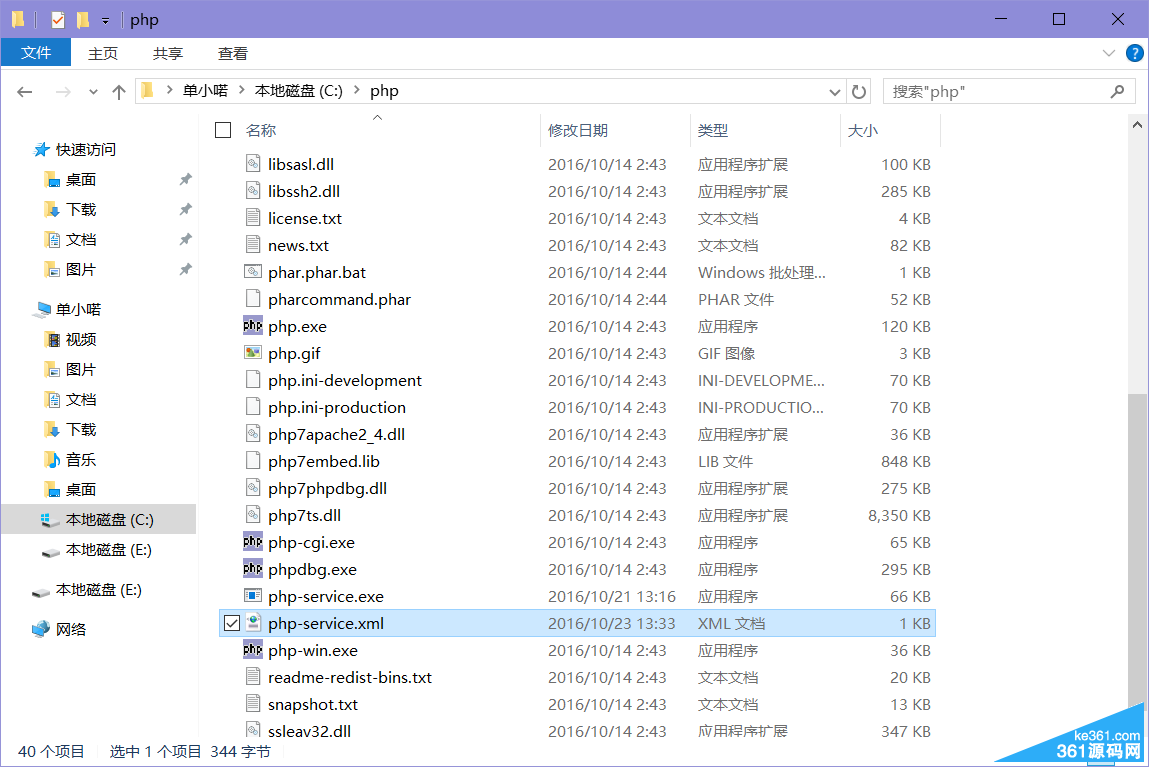Viewport: 1149px width, 767px height.
Task: Click the phar.phar.bat batch file icon
Action: tap(253, 272)
